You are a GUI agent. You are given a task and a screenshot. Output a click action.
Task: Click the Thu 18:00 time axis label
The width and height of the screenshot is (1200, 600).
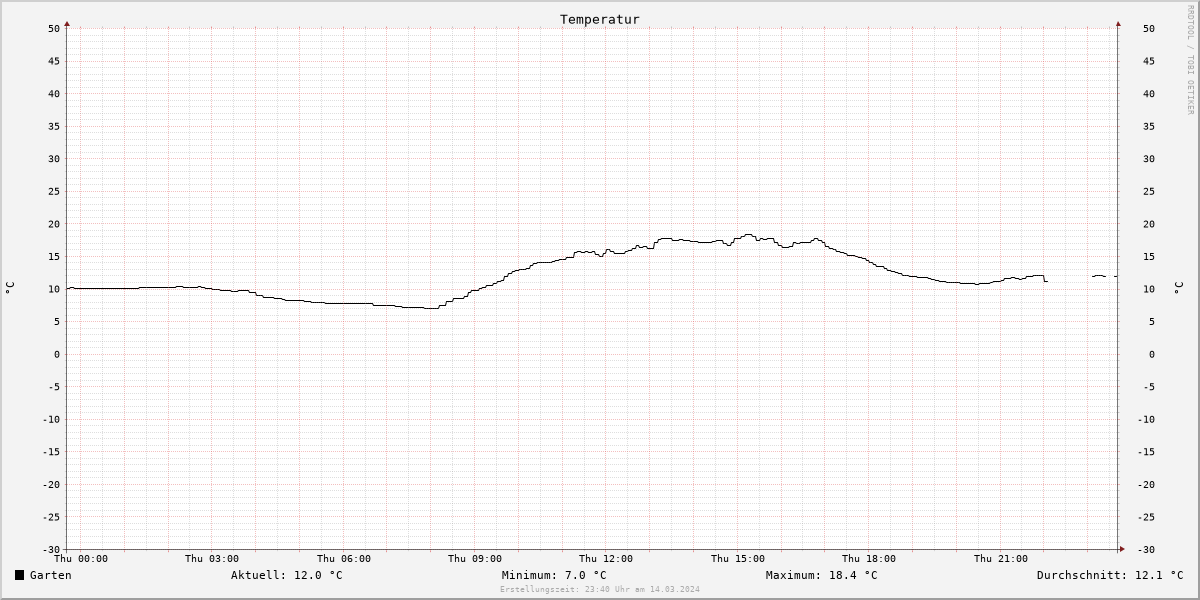tap(869, 559)
